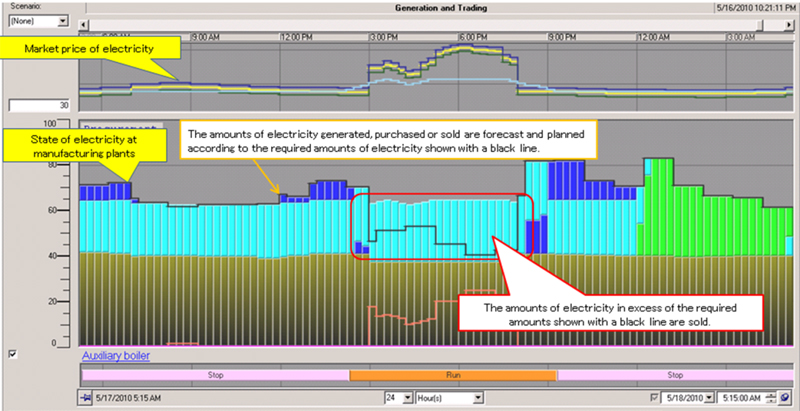The image size is (800, 411).
Task: Select the orange Run segment of boiler schedule
Action: 451,374
